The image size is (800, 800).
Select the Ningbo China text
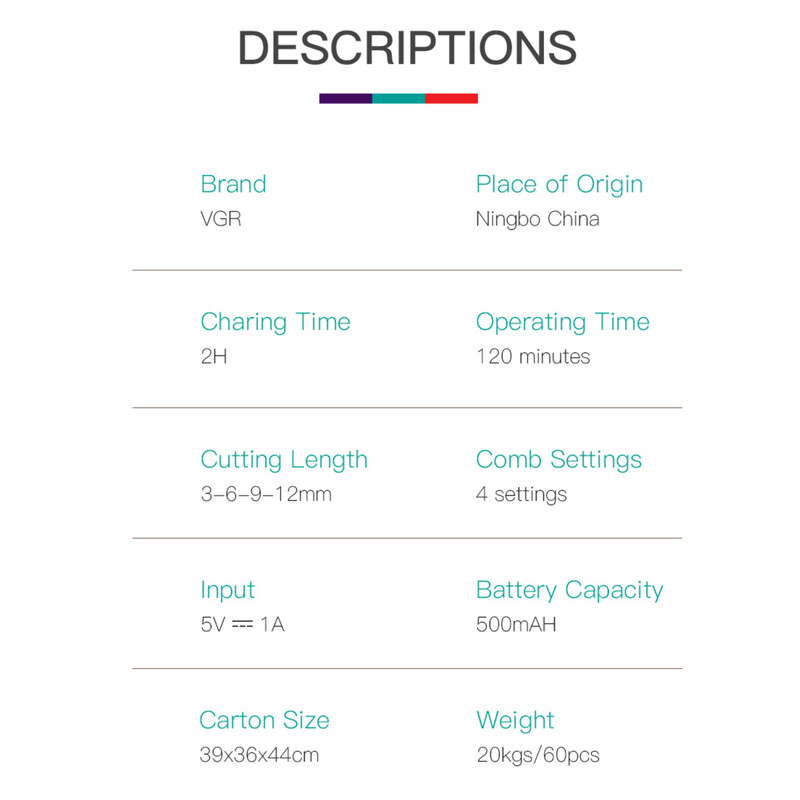(x=537, y=219)
